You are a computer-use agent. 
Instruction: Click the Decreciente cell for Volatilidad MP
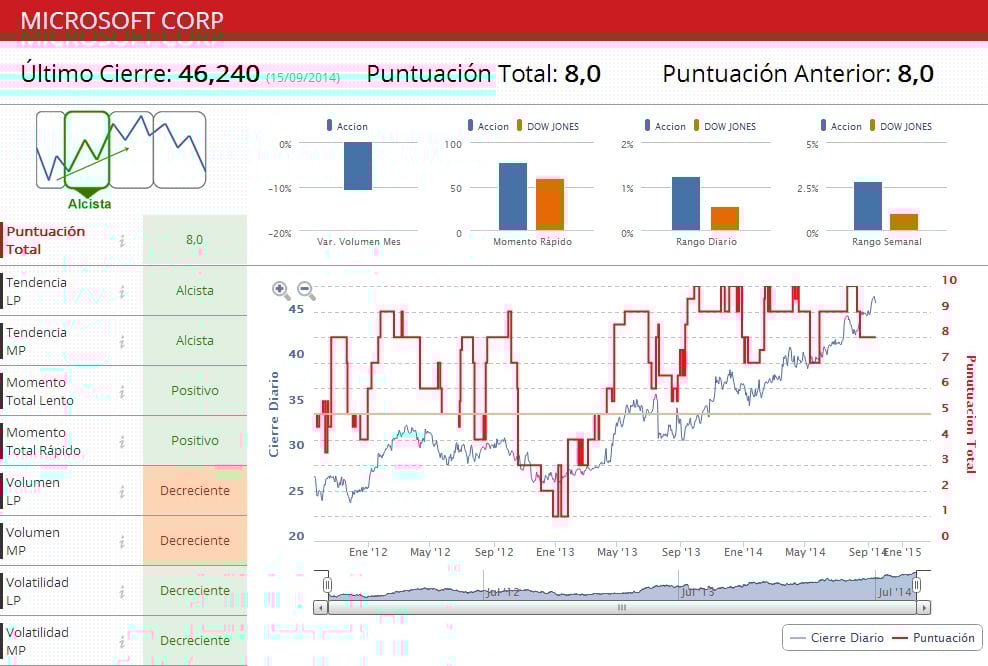click(195, 640)
